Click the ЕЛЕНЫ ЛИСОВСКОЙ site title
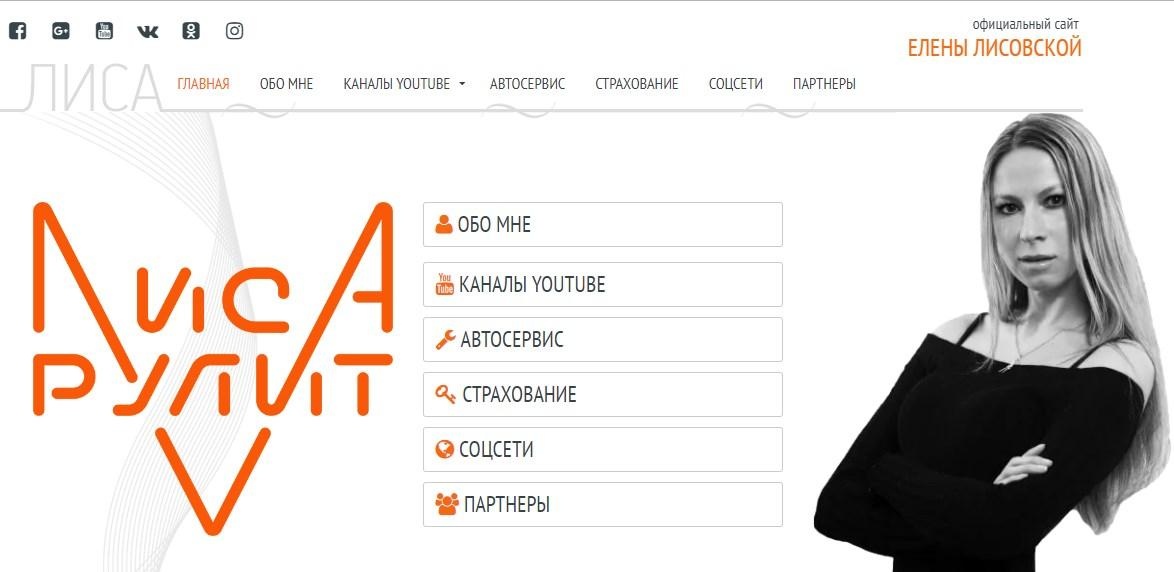Screen dimensions: 1174x572 tap(994, 49)
